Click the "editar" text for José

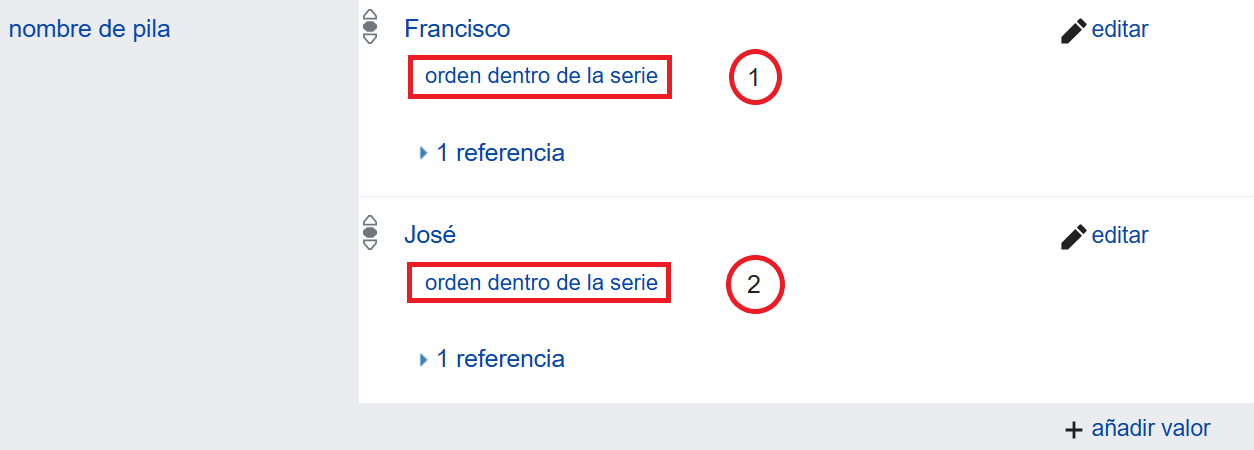pyautogui.click(x=1120, y=235)
